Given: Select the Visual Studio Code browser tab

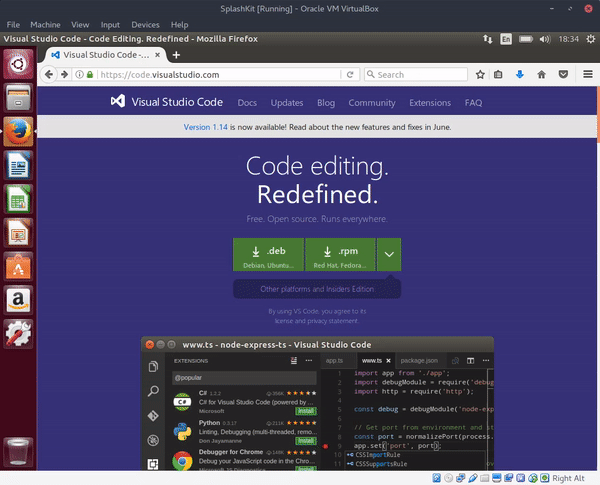Looking at the screenshot, I should [x=105, y=55].
